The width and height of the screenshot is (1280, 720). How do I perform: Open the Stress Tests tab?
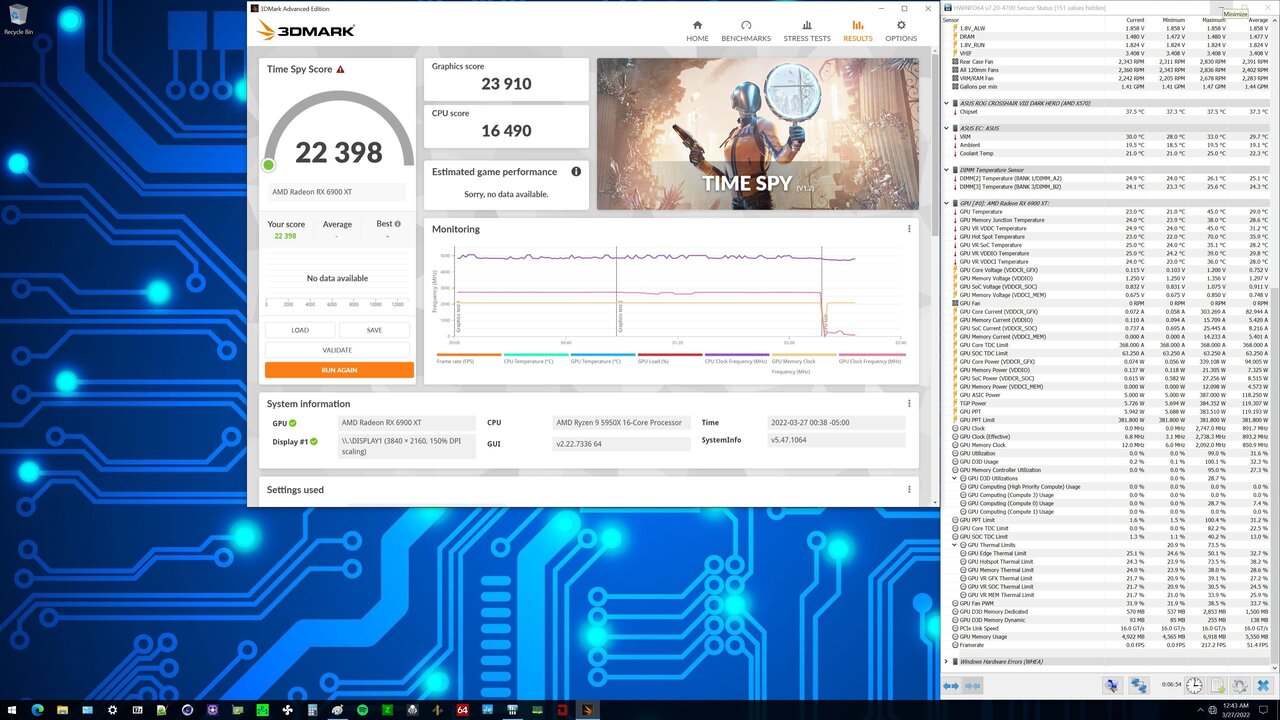[x=806, y=31]
